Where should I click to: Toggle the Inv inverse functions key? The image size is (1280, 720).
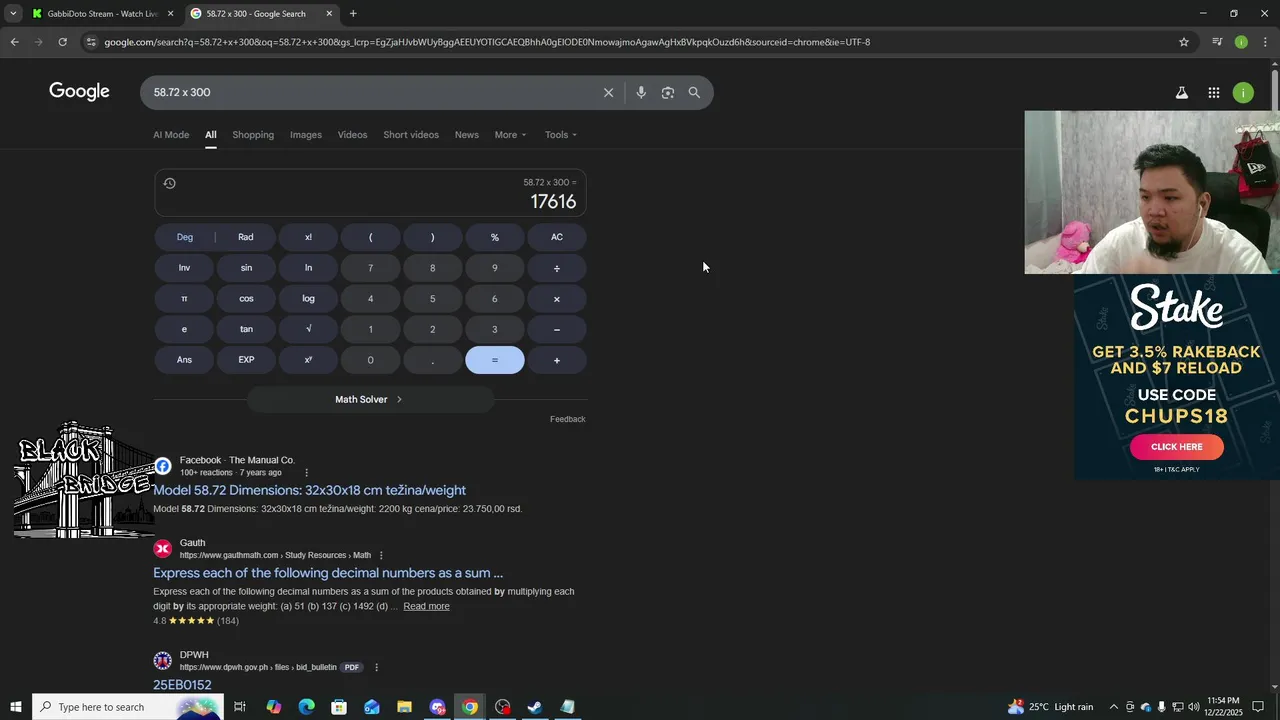click(184, 268)
